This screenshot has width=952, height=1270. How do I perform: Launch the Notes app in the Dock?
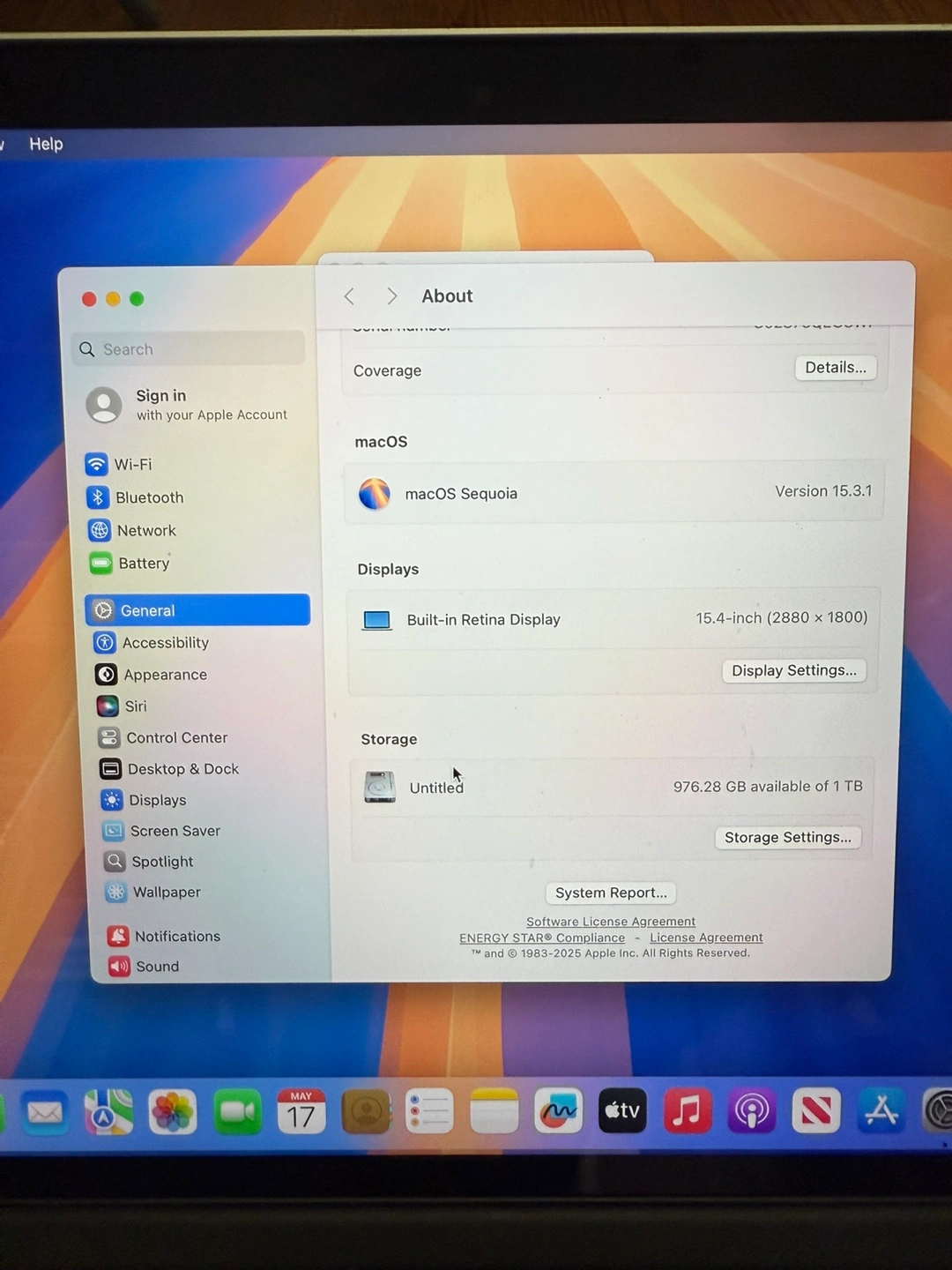495,1111
